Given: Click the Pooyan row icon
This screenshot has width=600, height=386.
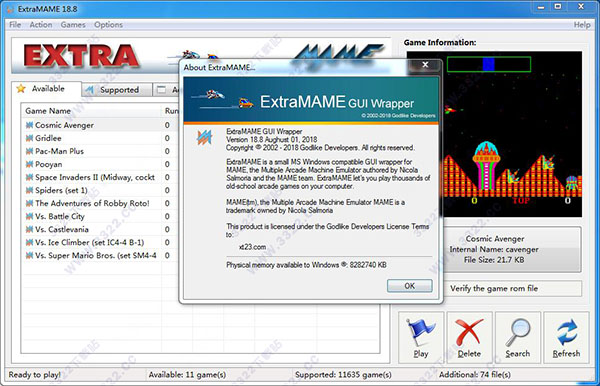Looking at the screenshot, I should pyautogui.click(x=29, y=164).
